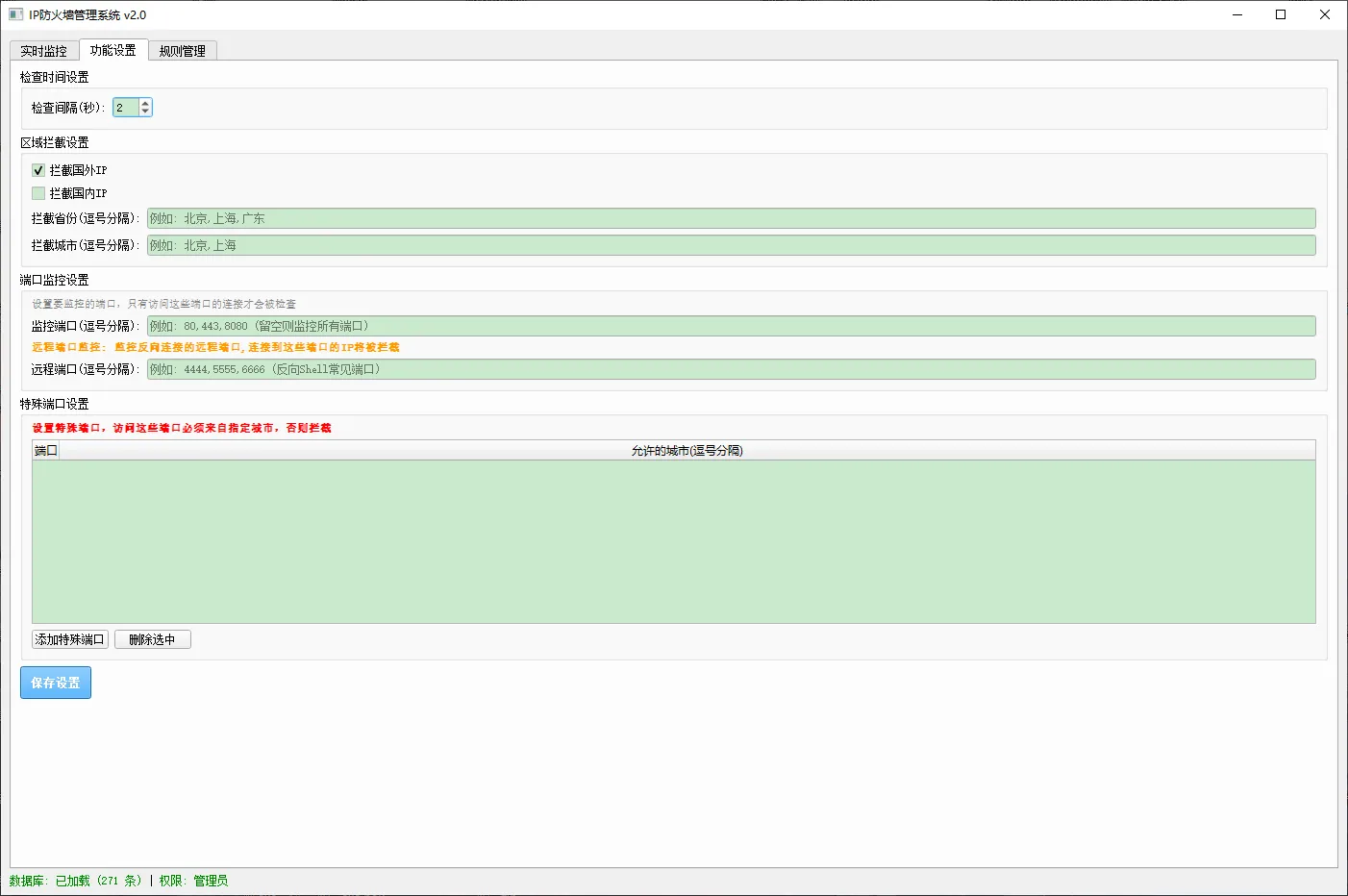Click the 允许的城市 column header
This screenshot has height=896, width=1348.
click(686, 450)
